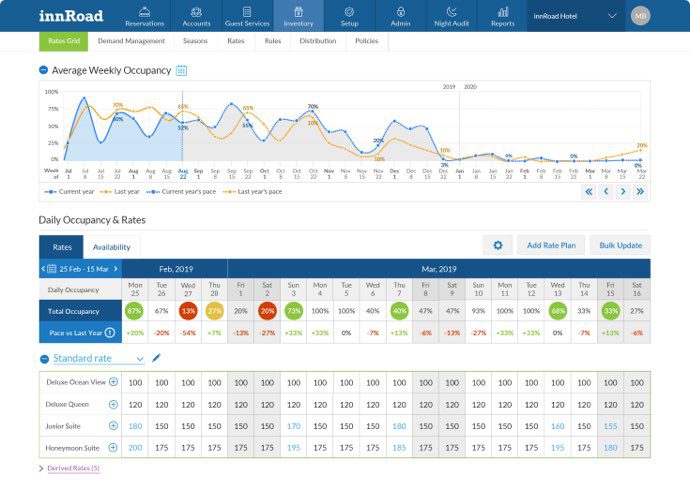Open the Night Audit moon icon

[x=451, y=12]
